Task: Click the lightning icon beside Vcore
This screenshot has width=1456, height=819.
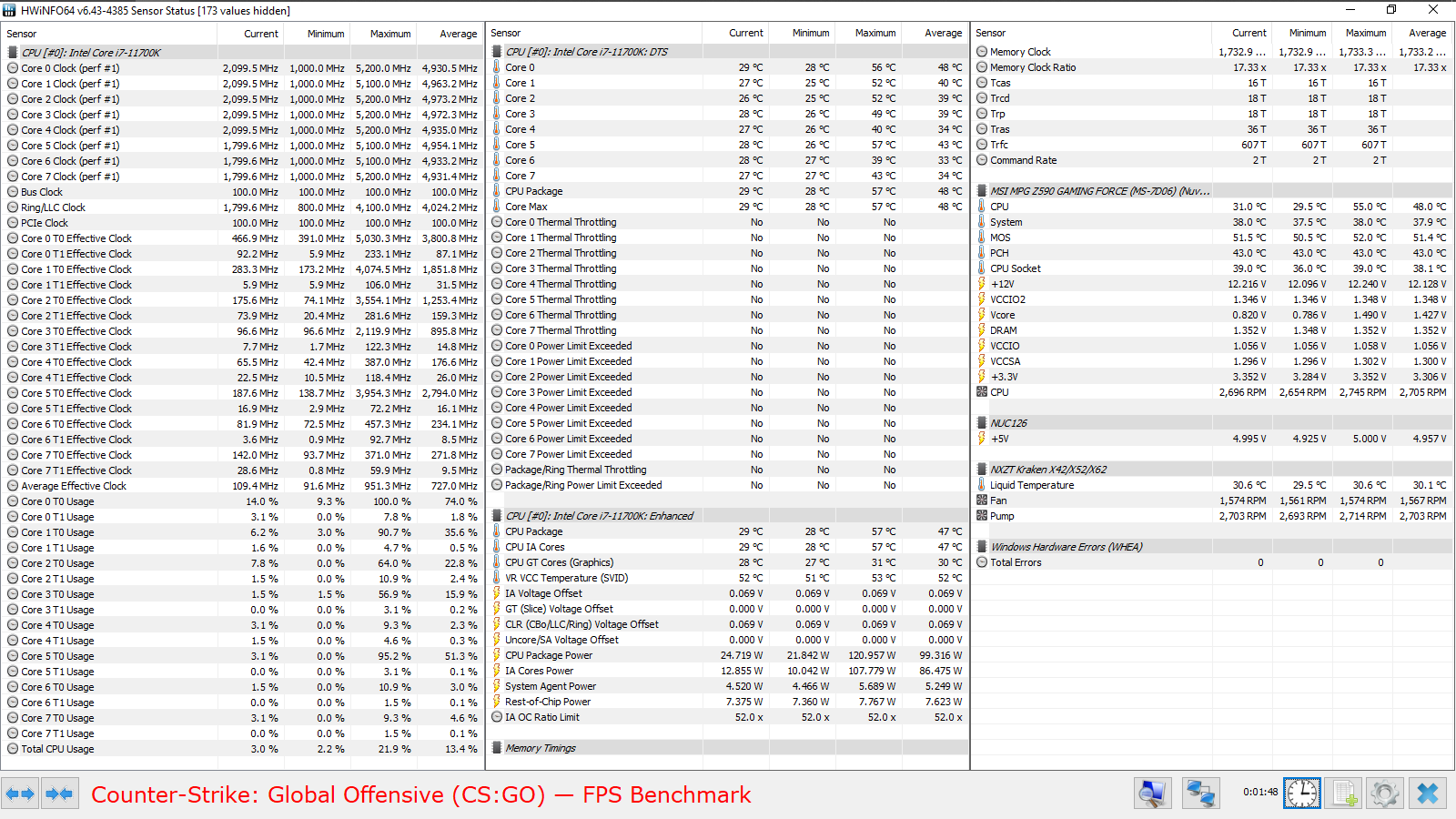Action: [982, 315]
